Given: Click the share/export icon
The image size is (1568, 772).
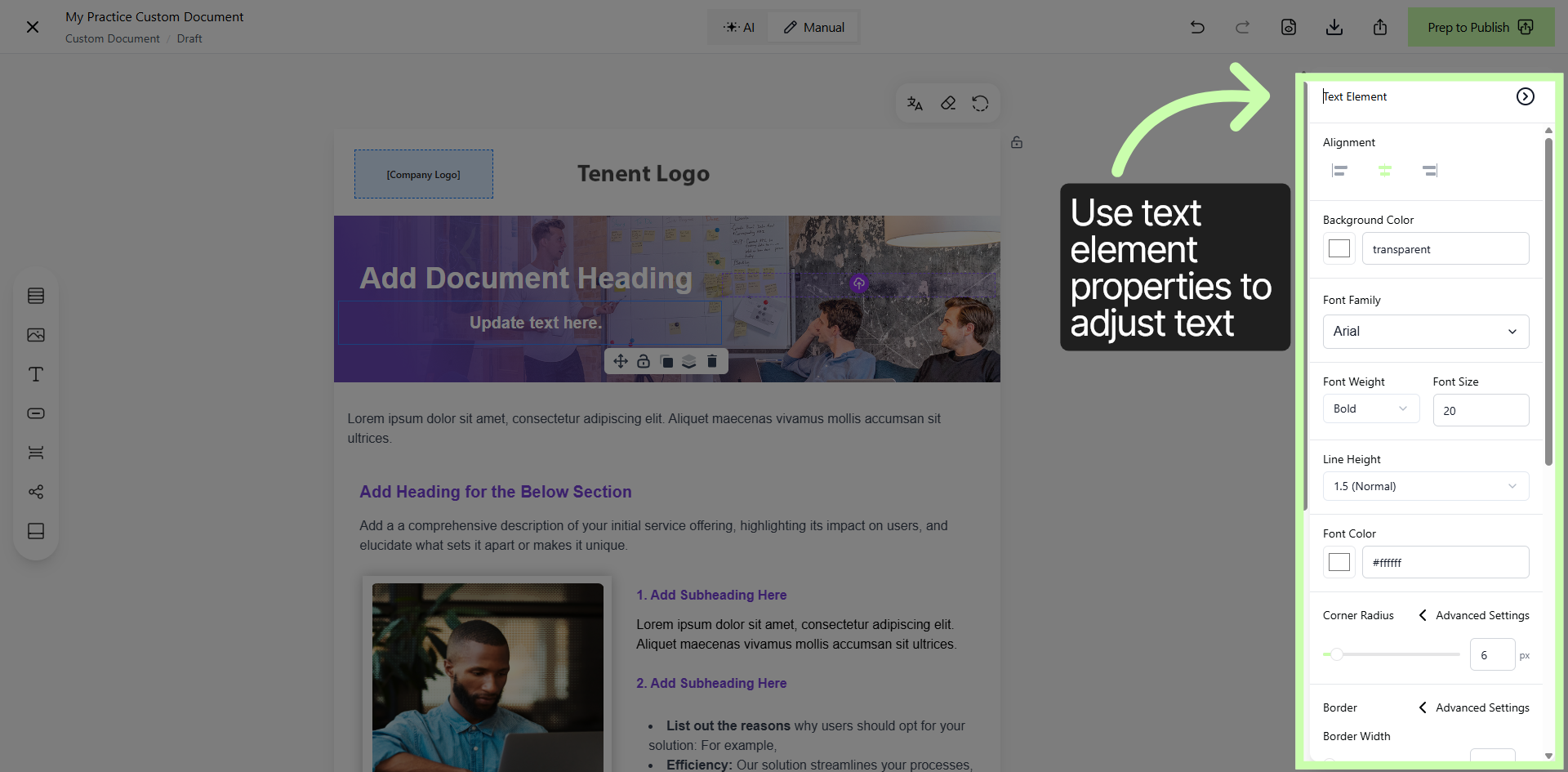Looking at the screenshot, I should point(1380,27).
